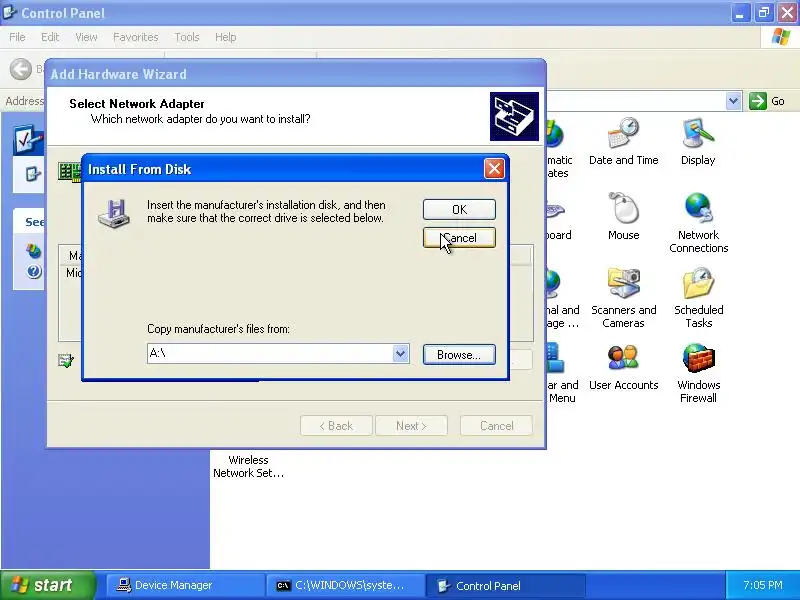Open Wireless Network Setup Wizard item
This screenshot has width=800, height=600.
pyautogui.click(x=248, y=466)
